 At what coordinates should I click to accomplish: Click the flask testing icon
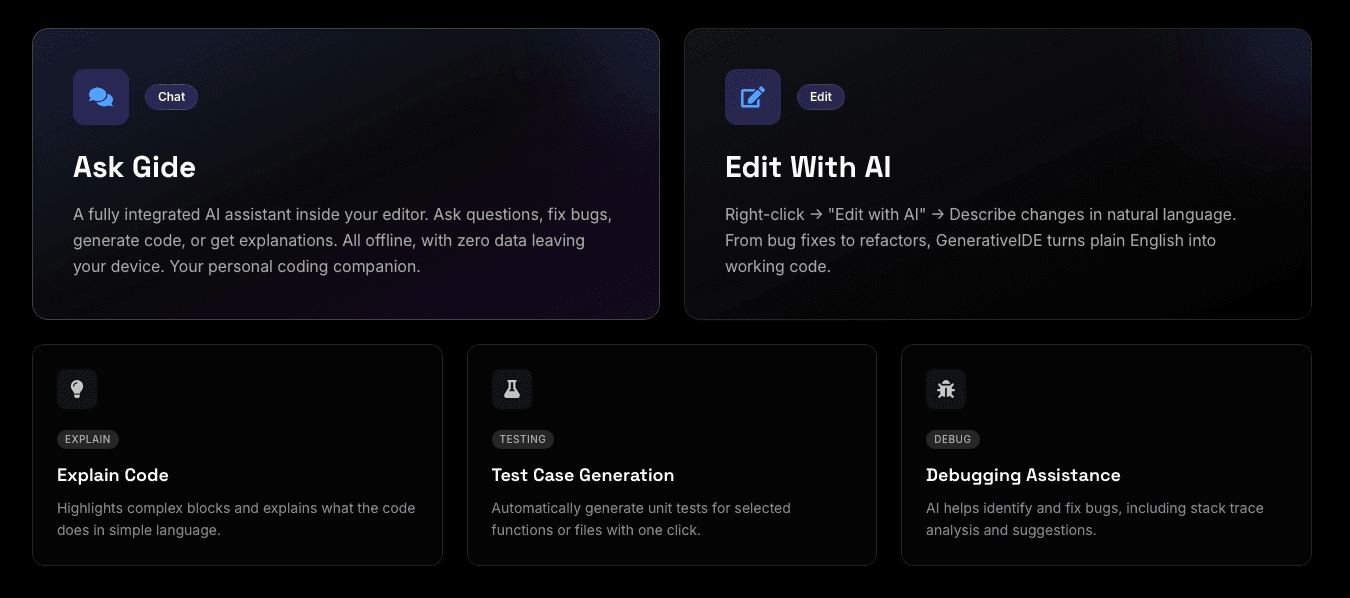512,389
